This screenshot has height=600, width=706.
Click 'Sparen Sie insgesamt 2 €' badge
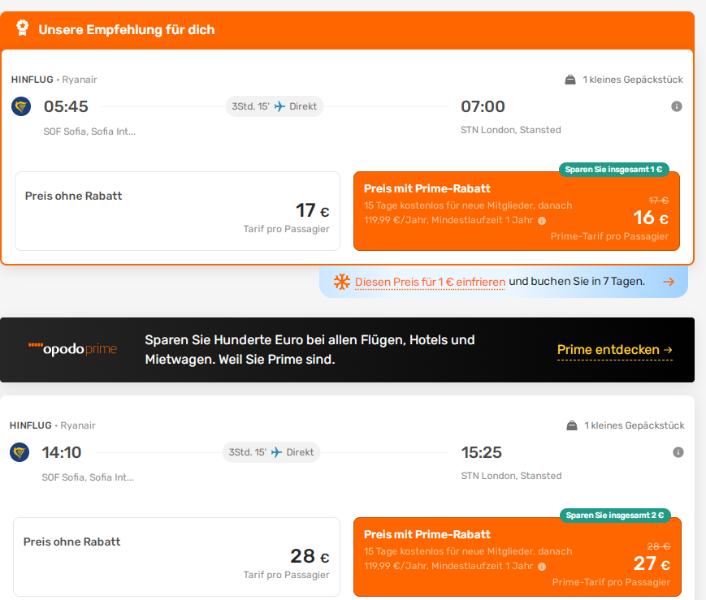[x=615, y=515]
